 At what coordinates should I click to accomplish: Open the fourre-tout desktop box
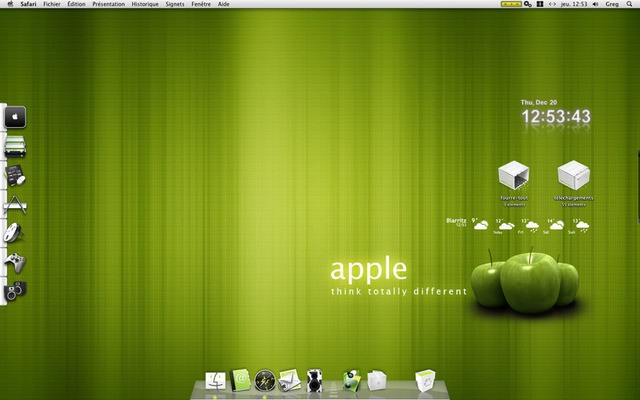(x=514, y=176)
